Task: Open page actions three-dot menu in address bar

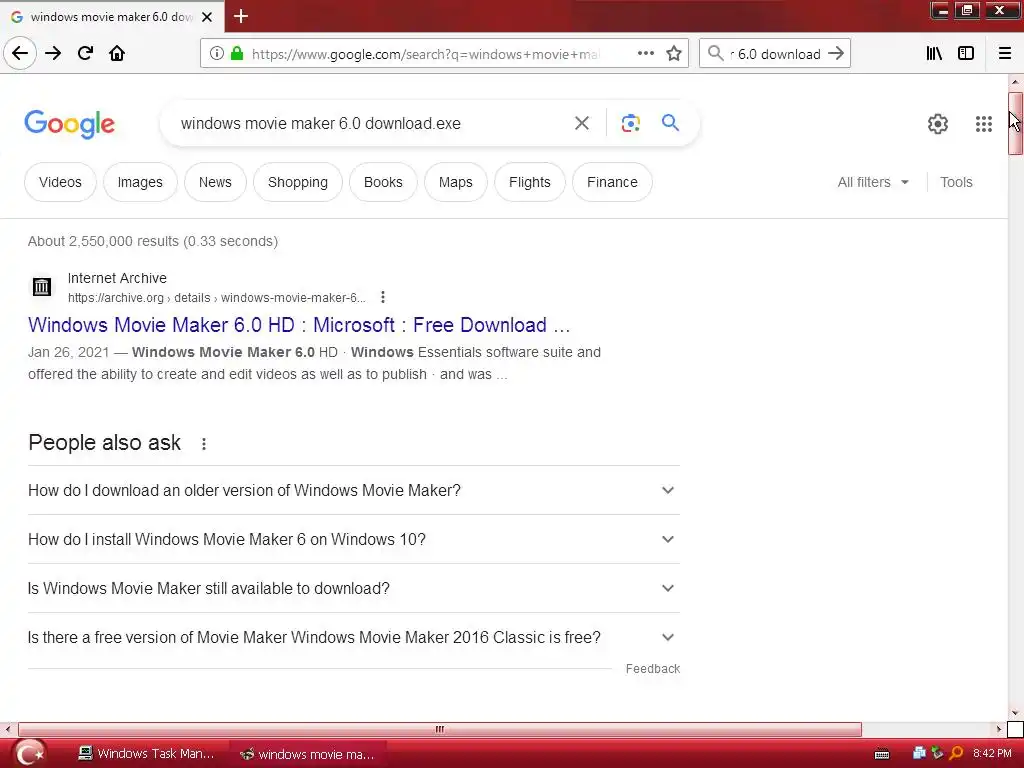Action: point(646,54)
